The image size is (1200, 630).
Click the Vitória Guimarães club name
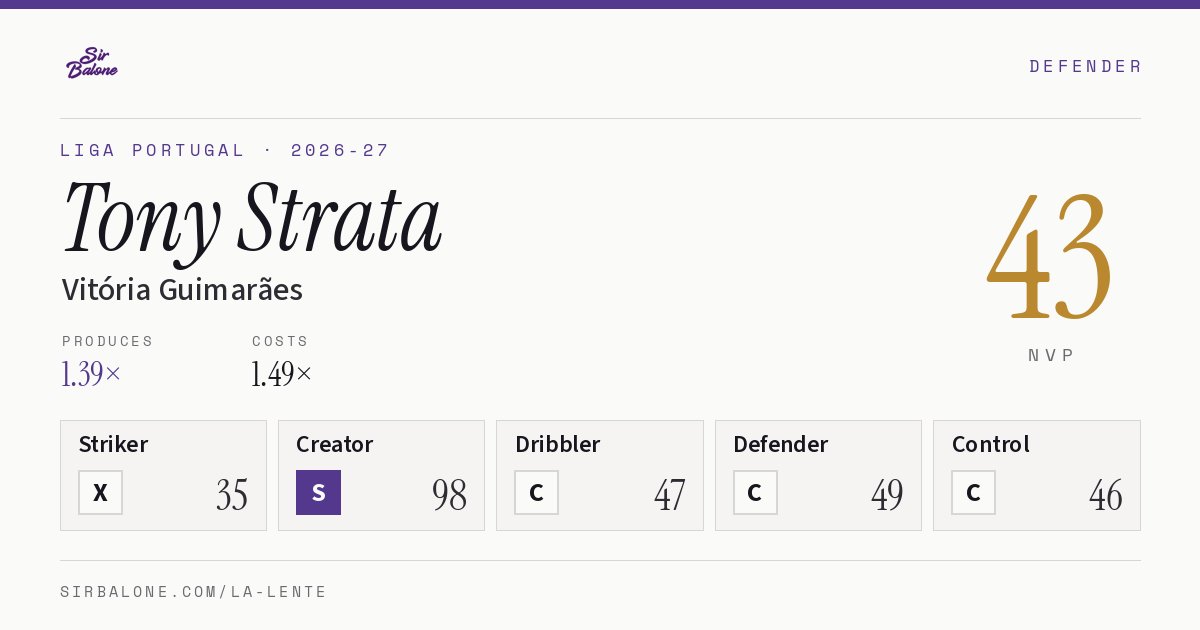[x=182, y=290]
